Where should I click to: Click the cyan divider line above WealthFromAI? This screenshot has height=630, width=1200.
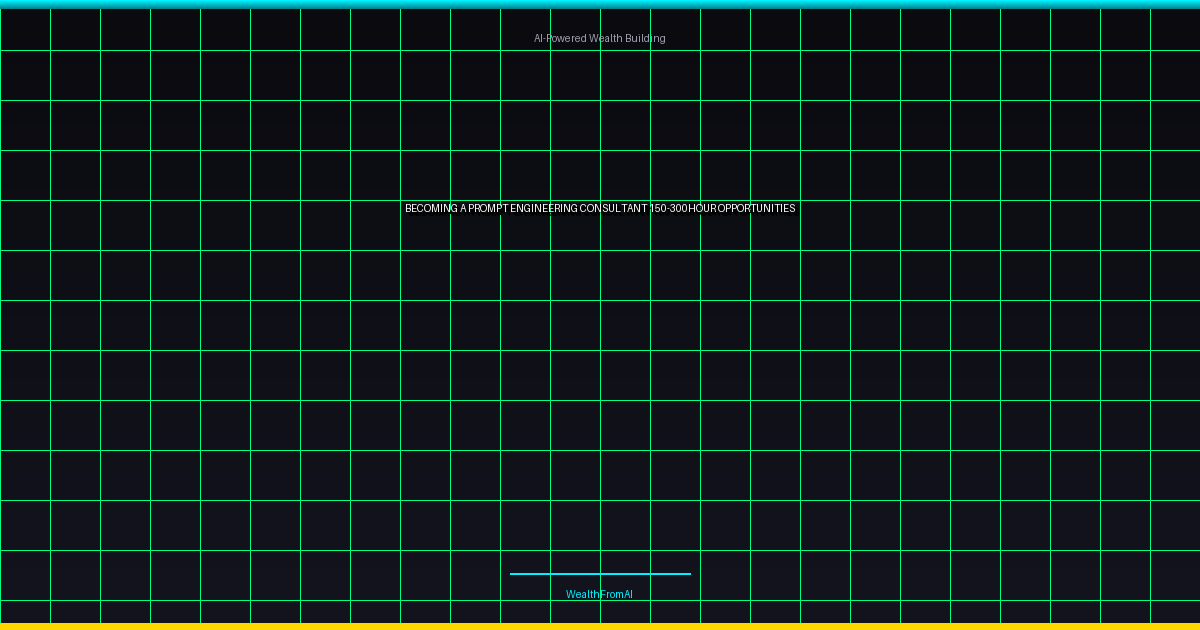point(600,574)
